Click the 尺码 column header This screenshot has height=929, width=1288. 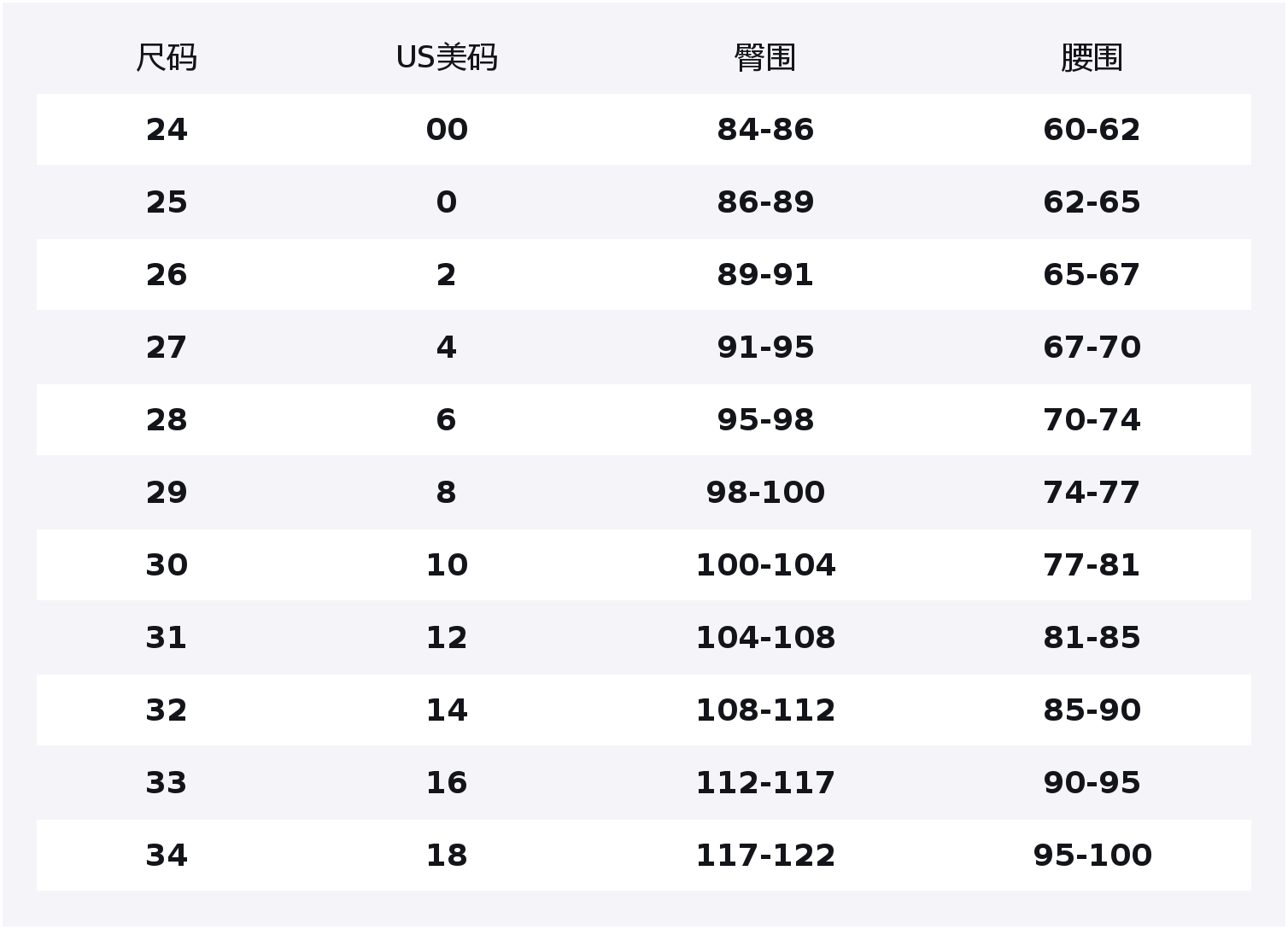[167, 58]
